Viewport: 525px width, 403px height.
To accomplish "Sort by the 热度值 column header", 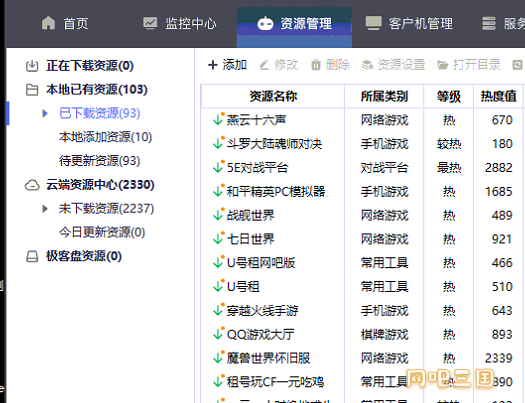I will 499,96.
